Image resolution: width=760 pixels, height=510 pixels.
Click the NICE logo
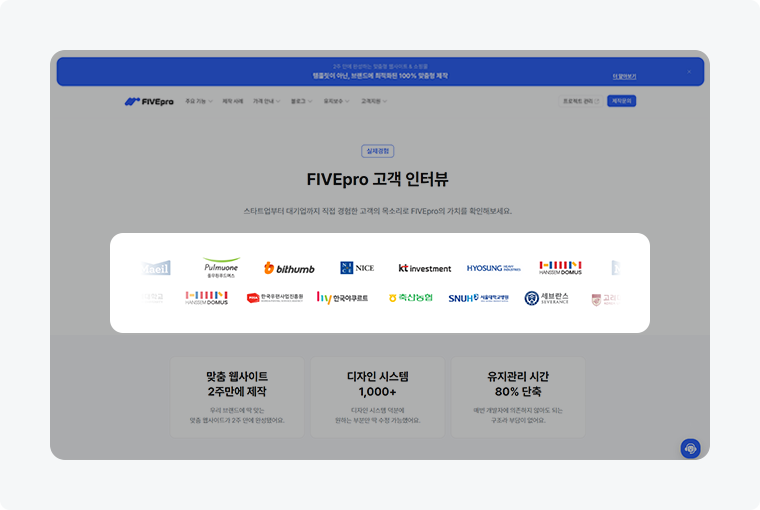click(357, 268)
